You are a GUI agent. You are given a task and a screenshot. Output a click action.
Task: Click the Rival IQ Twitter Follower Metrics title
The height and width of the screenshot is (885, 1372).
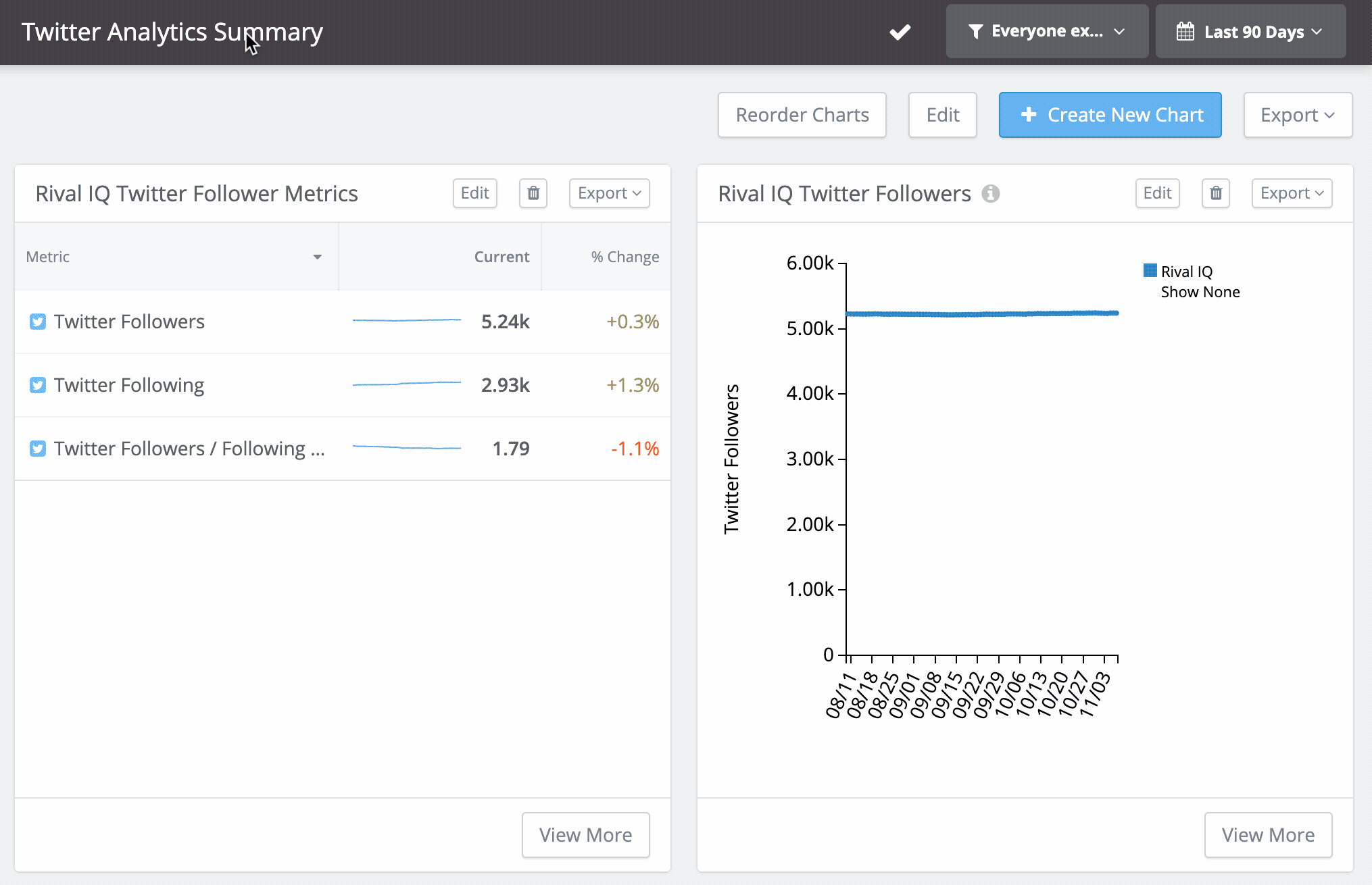point(197,194)
